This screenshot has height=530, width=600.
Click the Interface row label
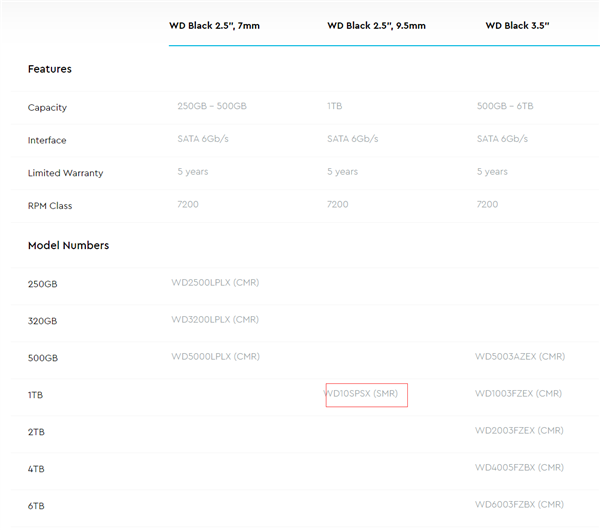tap(47, 140)
